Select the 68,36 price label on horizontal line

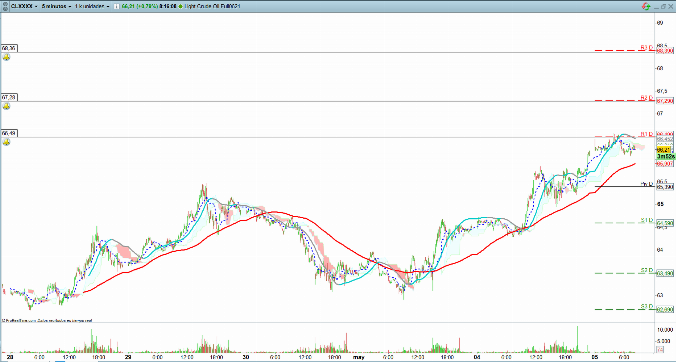coord(9,48)
